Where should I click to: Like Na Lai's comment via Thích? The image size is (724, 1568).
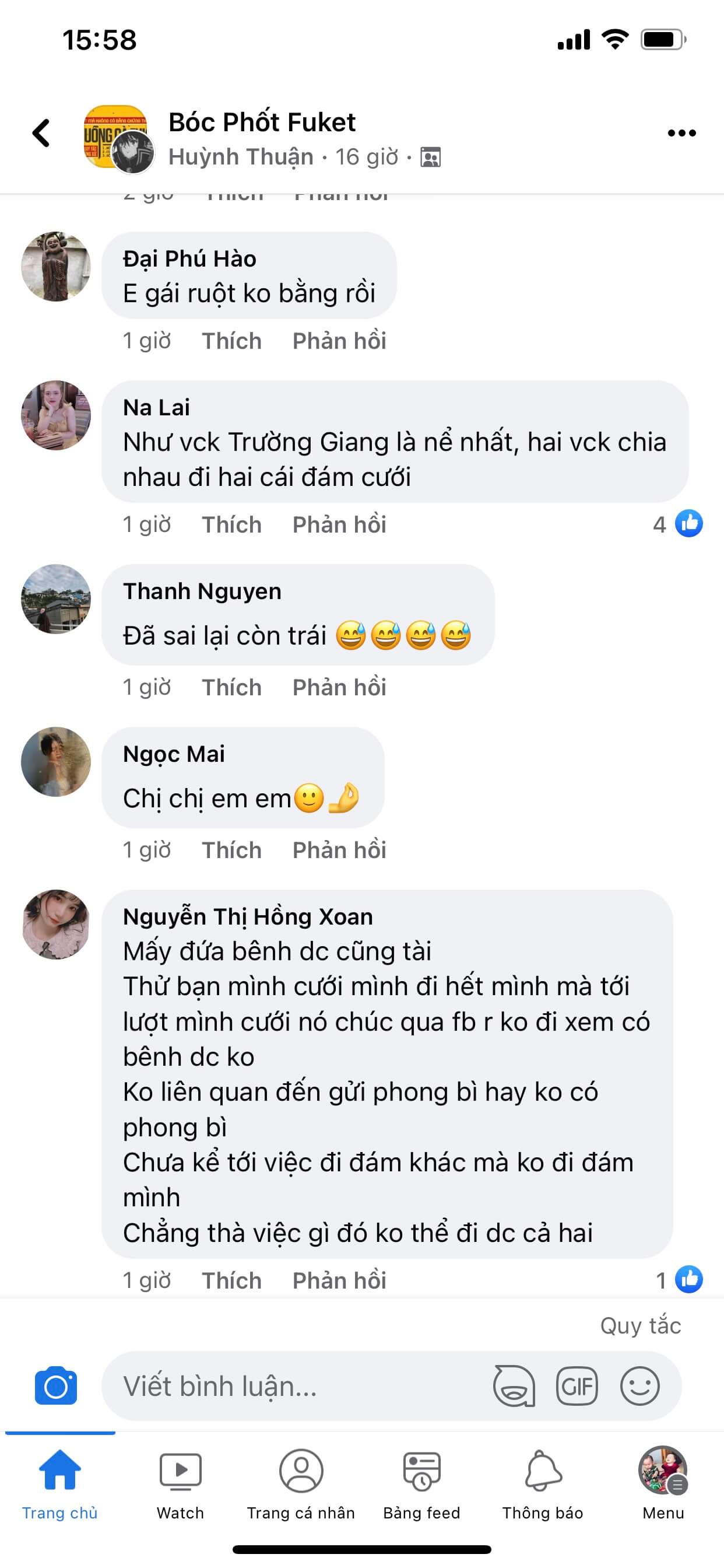click(232, 524)
